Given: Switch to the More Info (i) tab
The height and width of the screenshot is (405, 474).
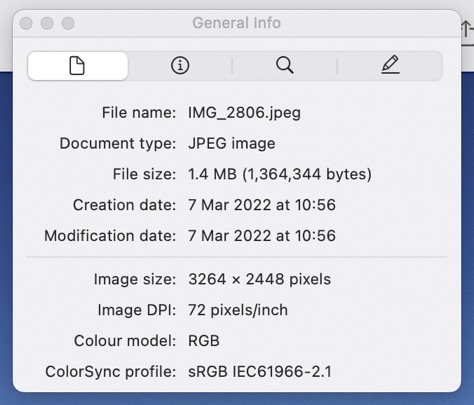Looking at the screenshot, I should click(180, 65).
